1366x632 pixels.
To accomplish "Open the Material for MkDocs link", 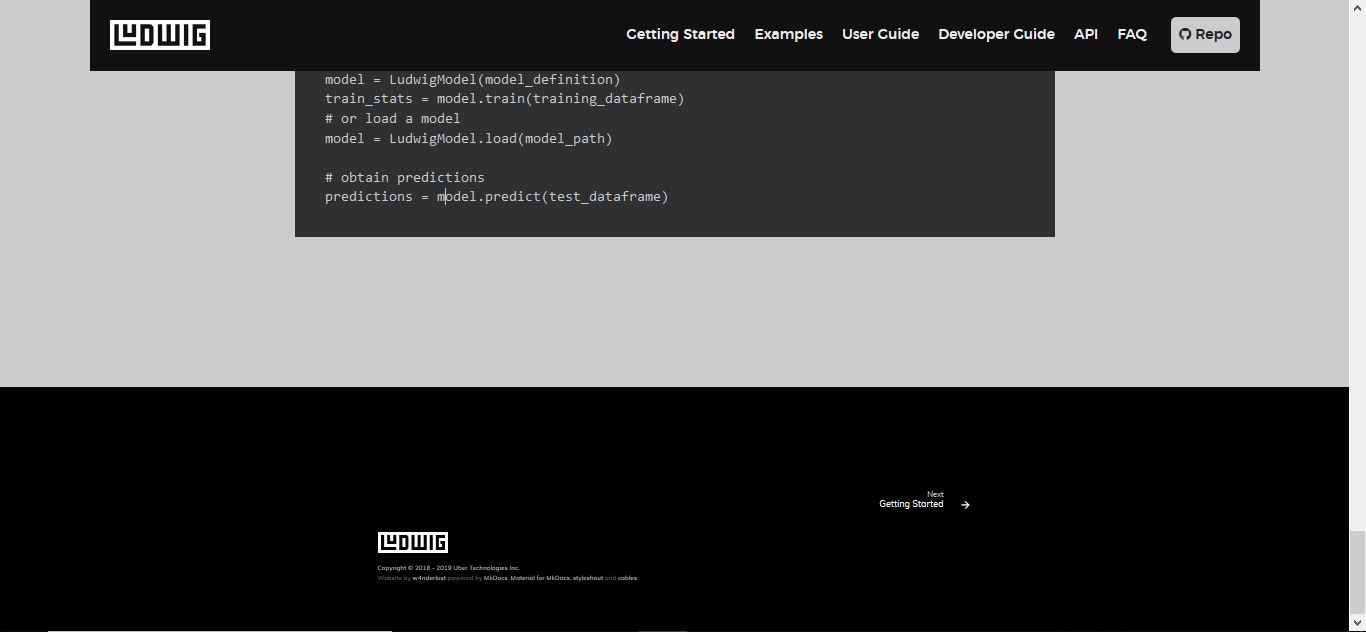I will coord(541,577).
